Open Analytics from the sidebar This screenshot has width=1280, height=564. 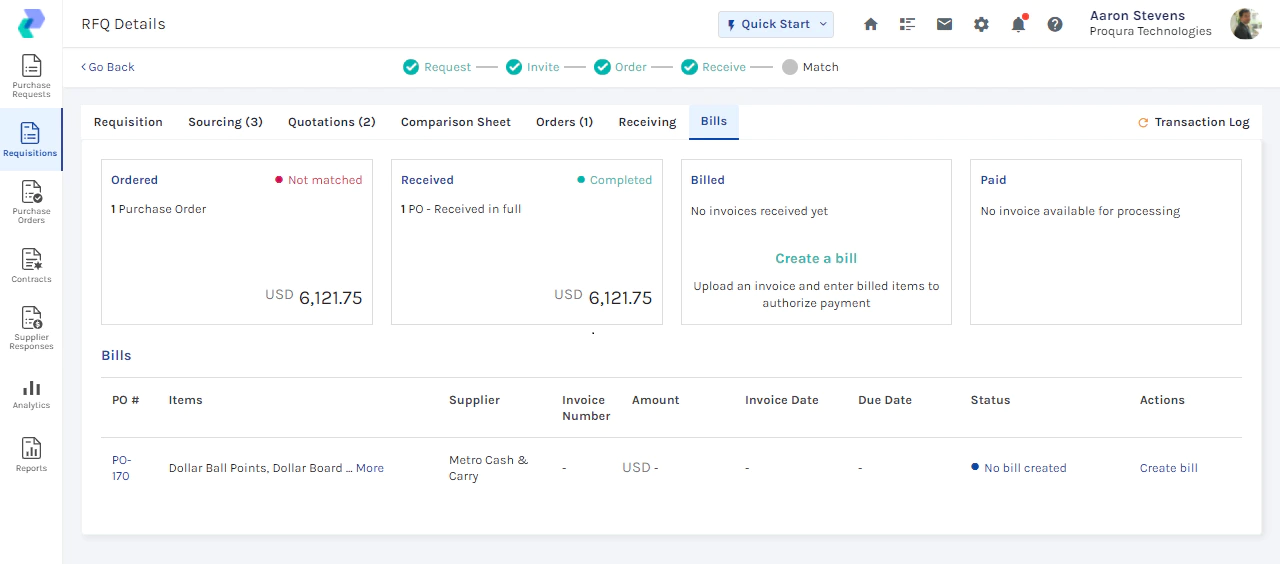pos(31,394)
